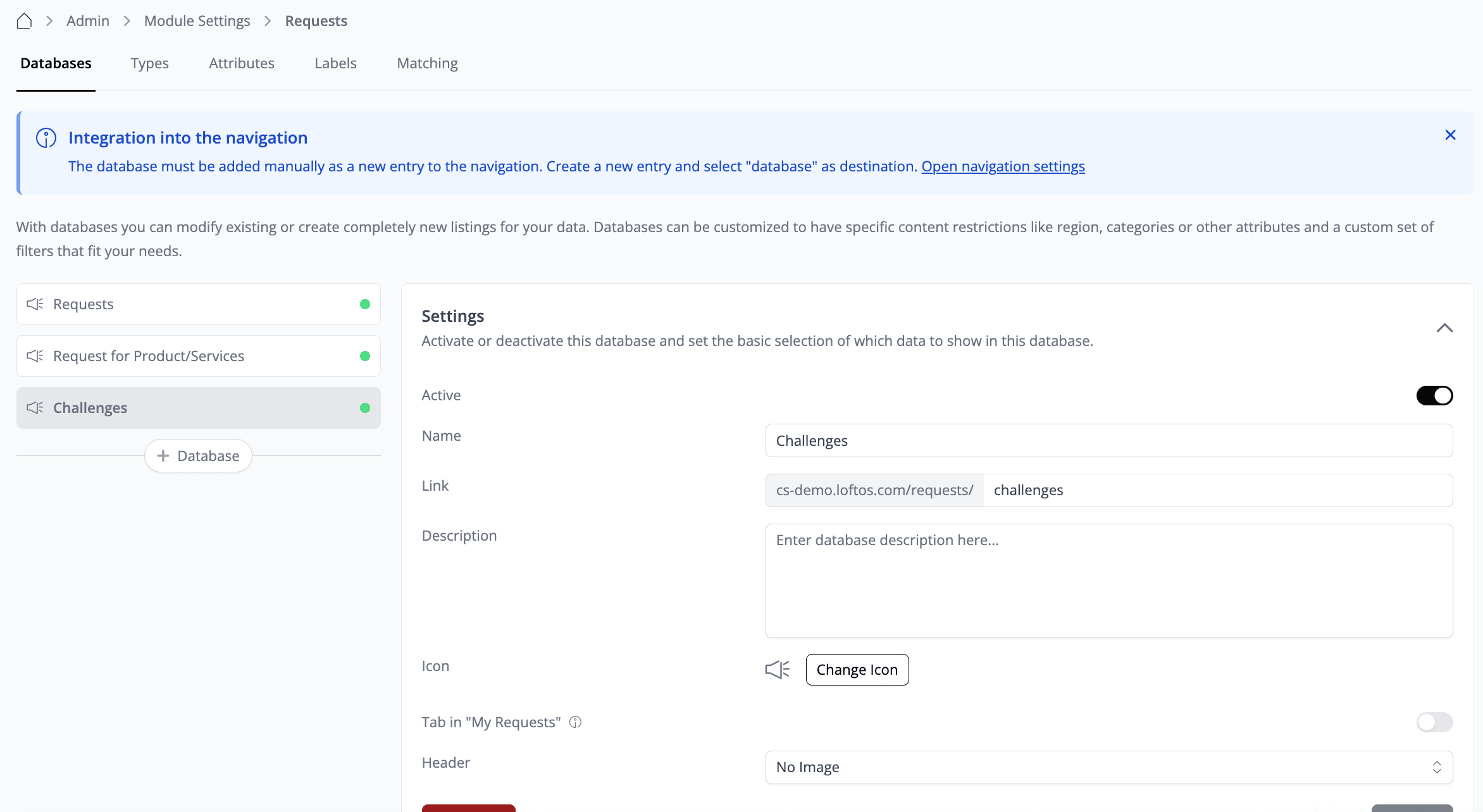Click the green status dot for Requests
Screen dimensions: 1483x812
click(365, 304)
